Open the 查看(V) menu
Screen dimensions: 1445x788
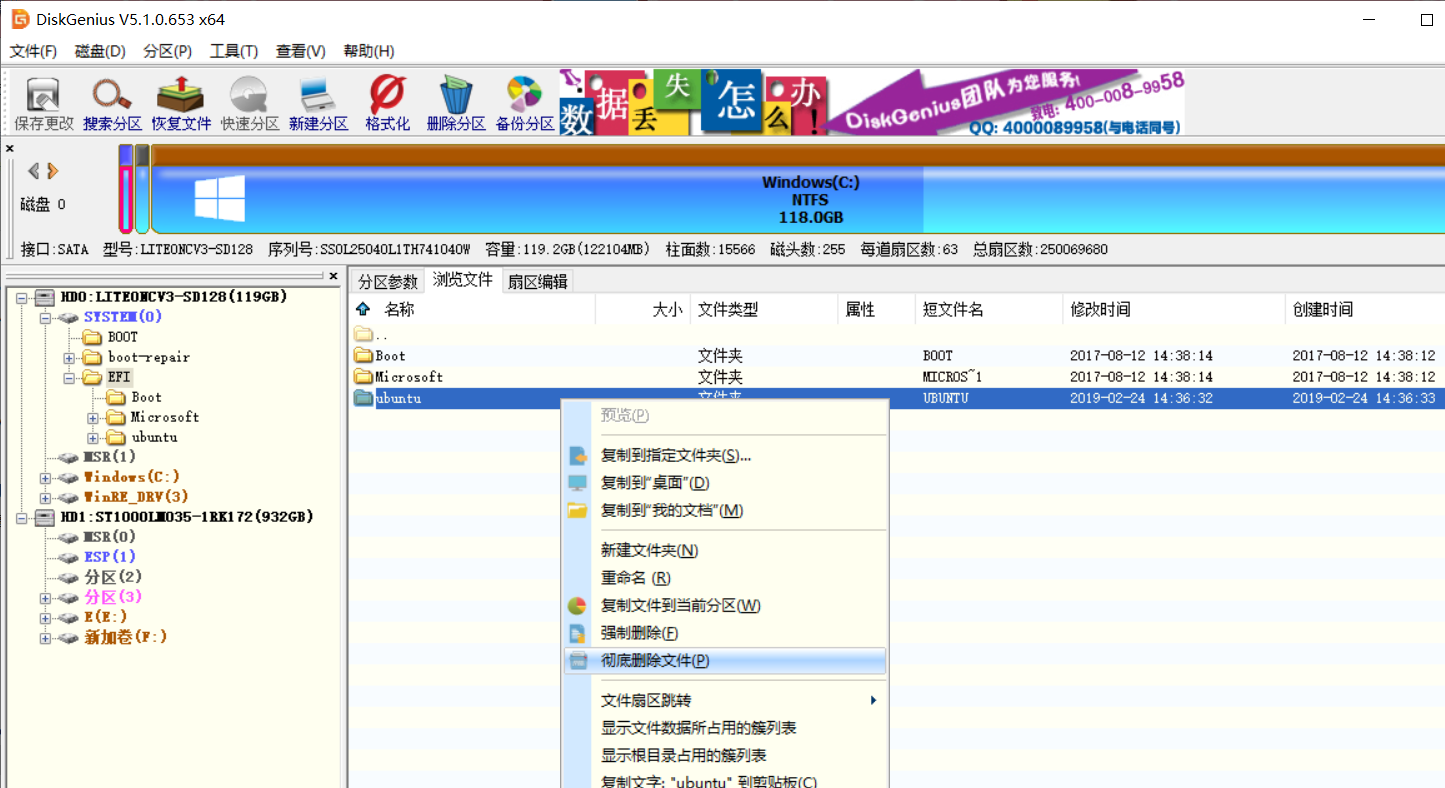coord(299,51)
